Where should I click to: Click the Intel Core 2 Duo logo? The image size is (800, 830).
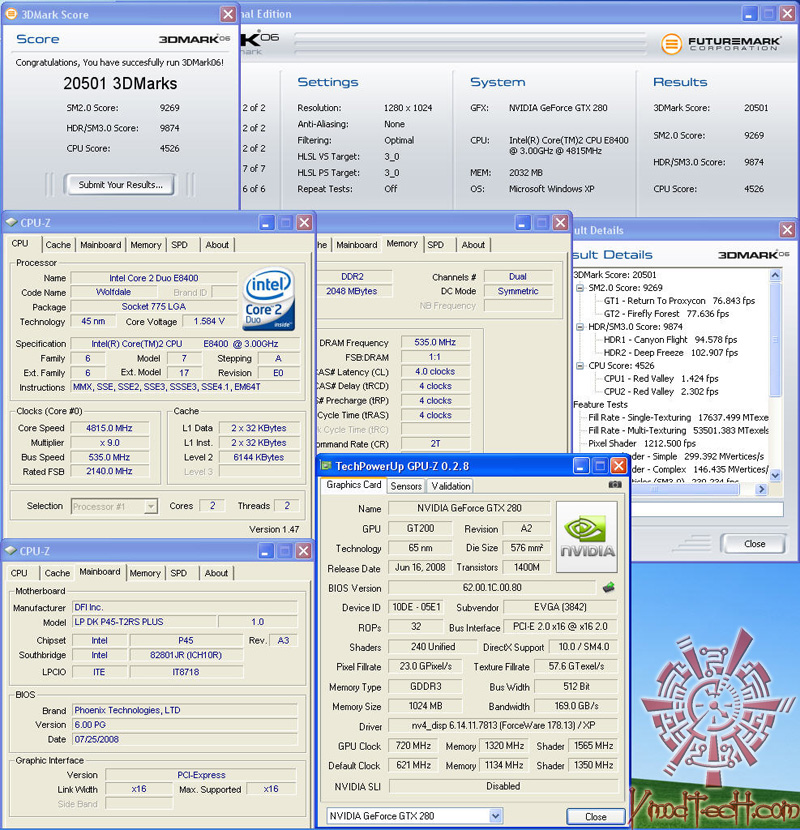tap(268, 299)
